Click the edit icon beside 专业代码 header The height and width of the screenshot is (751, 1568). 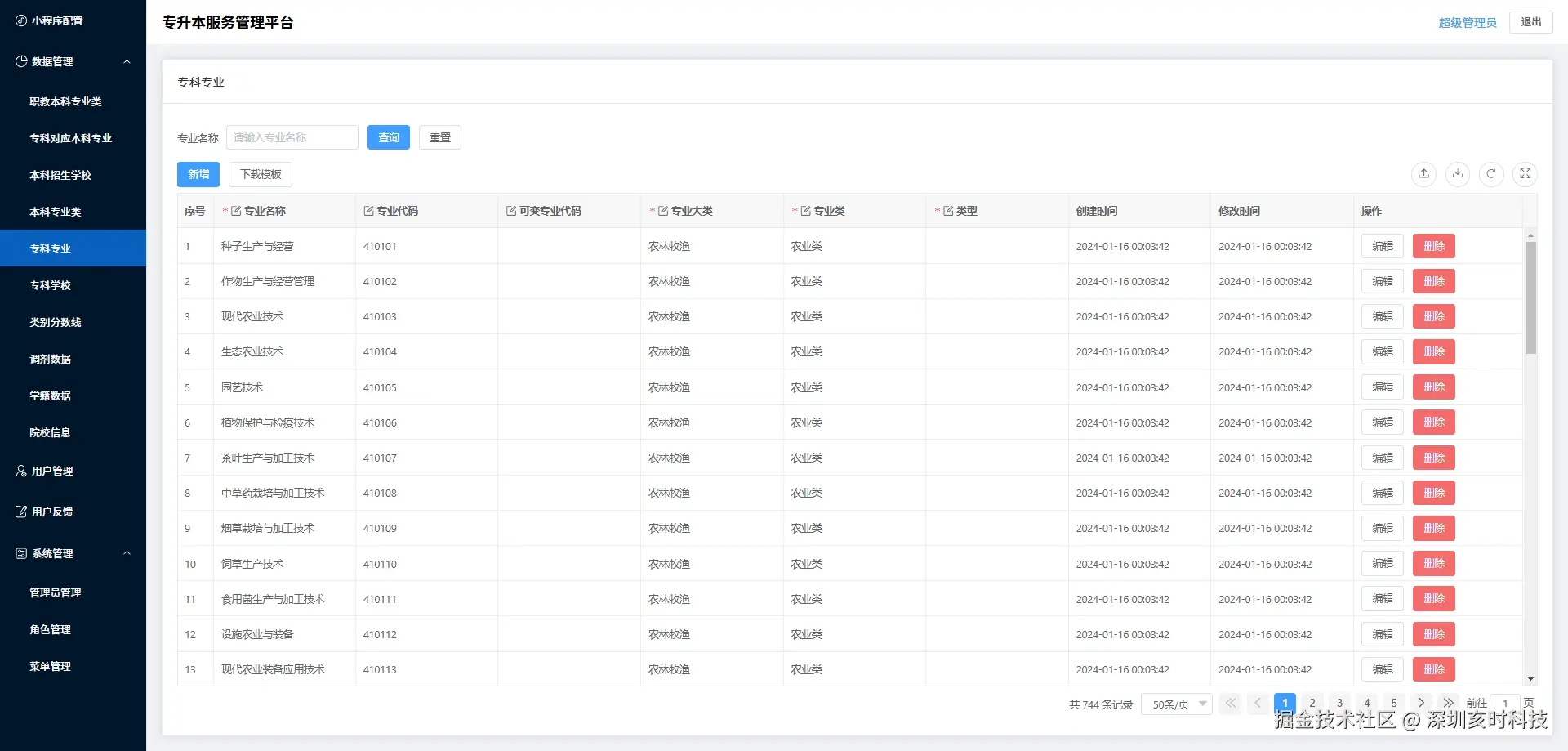point(368,211)
